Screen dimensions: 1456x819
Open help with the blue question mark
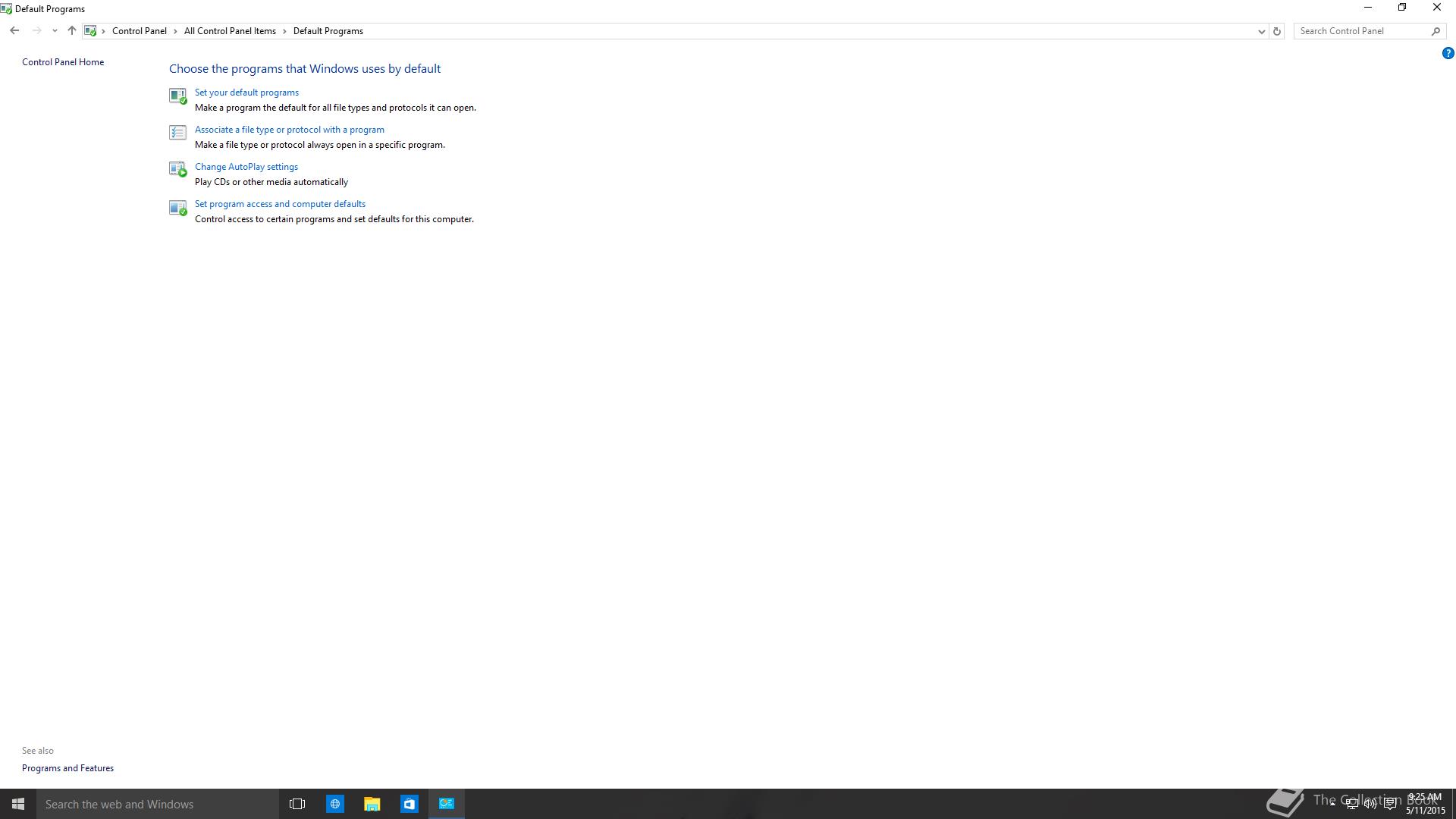click(x=1448, y=53)
